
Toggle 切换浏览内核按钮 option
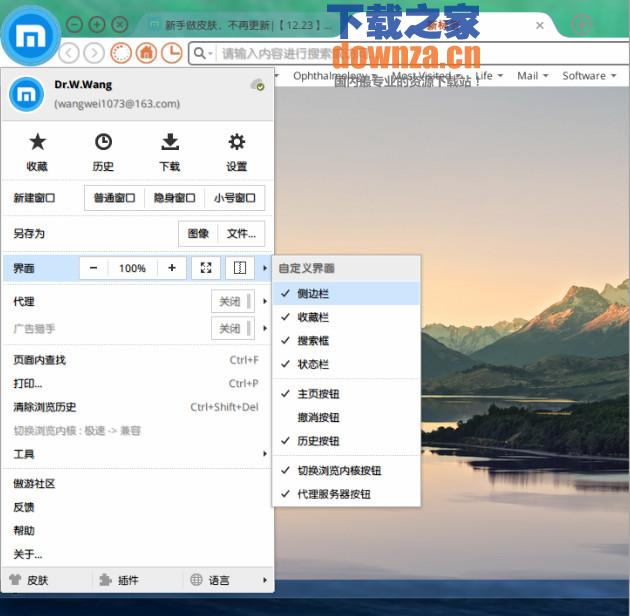[346, 471]
